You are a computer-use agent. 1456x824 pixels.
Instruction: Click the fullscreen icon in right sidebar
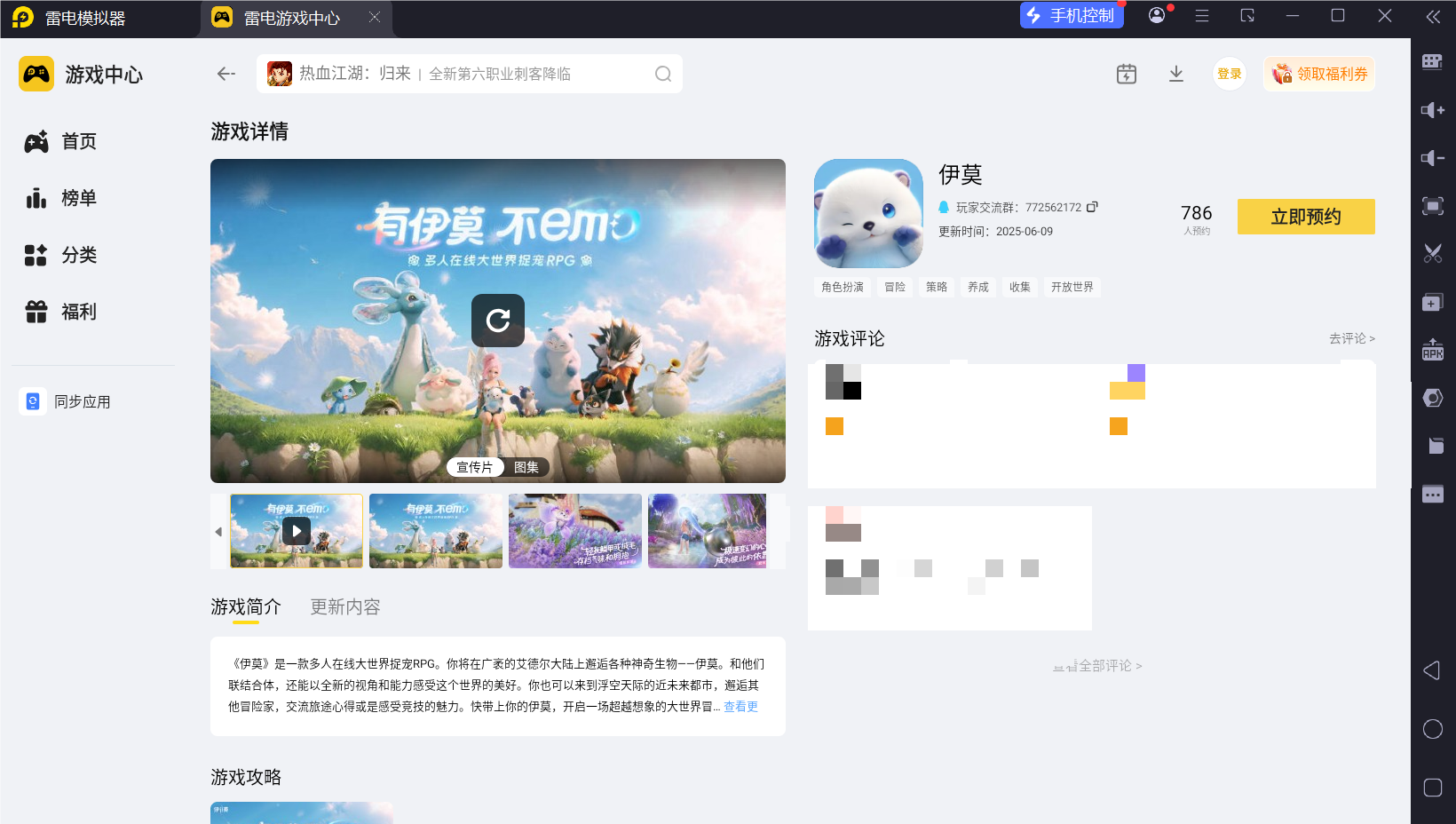[1431, 206]
